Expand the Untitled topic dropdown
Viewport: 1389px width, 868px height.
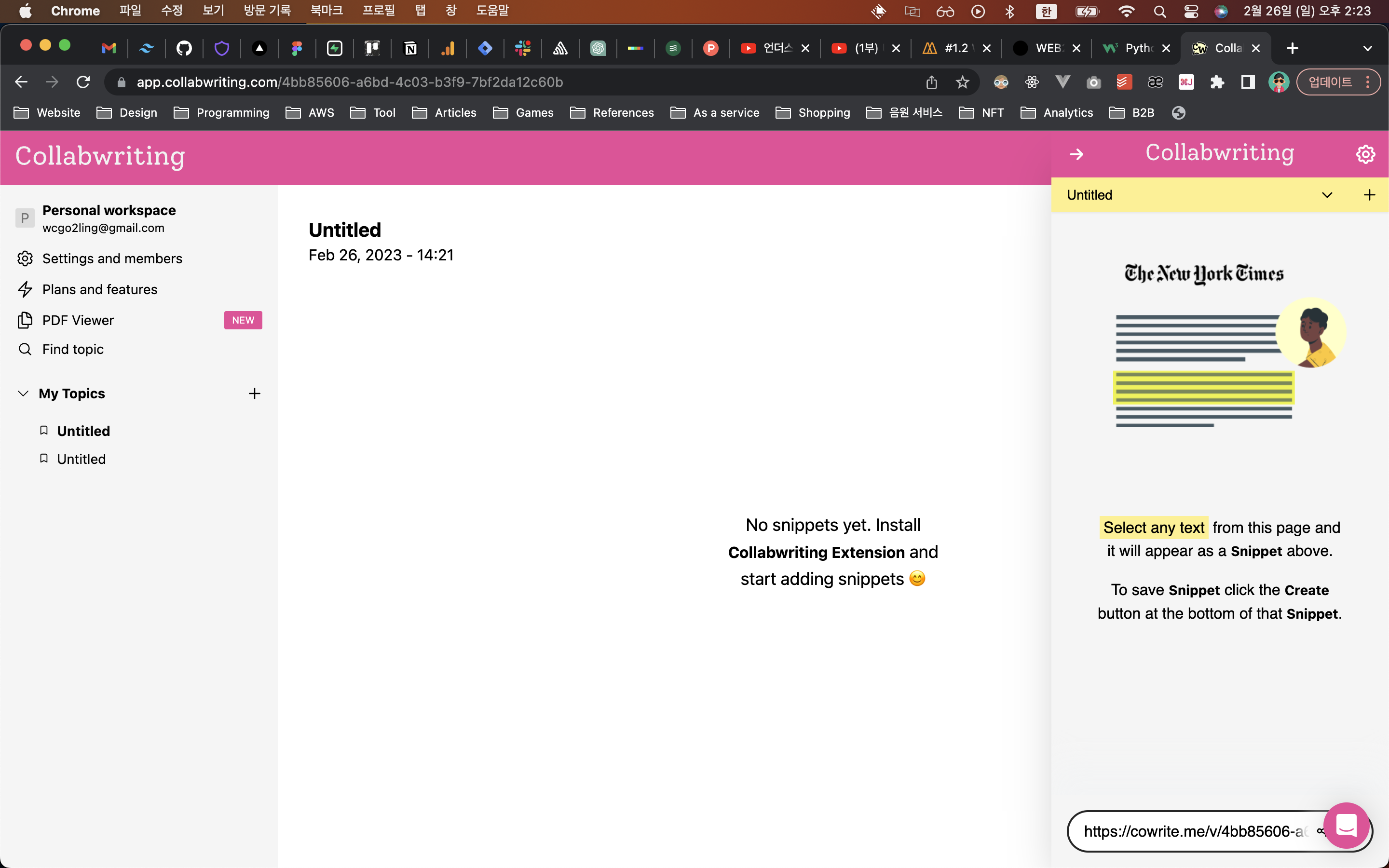[1326, 195]
